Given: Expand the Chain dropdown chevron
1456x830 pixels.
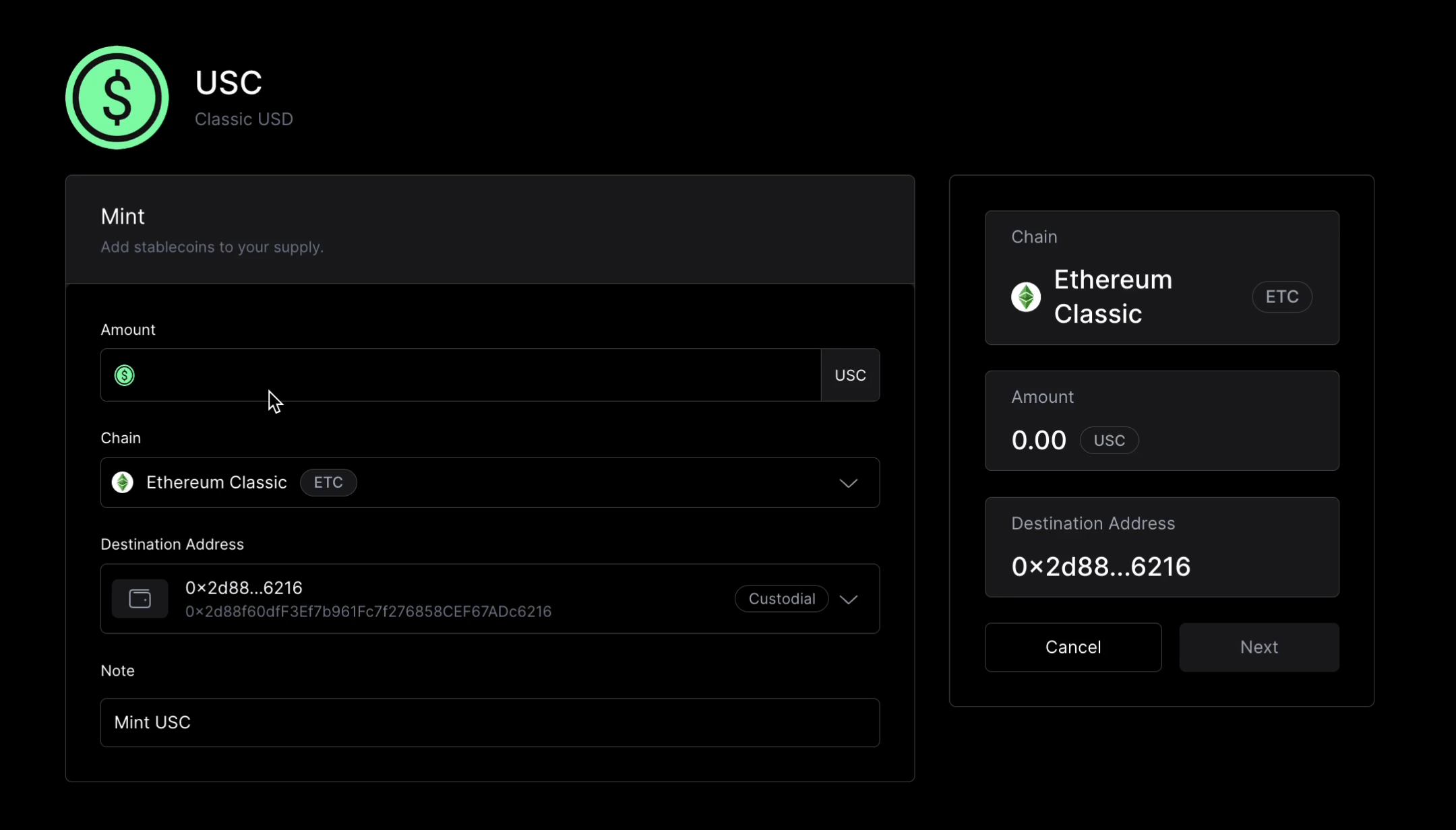Looking at the screenshot, I should pyautogui.click(x=849, y=483).
